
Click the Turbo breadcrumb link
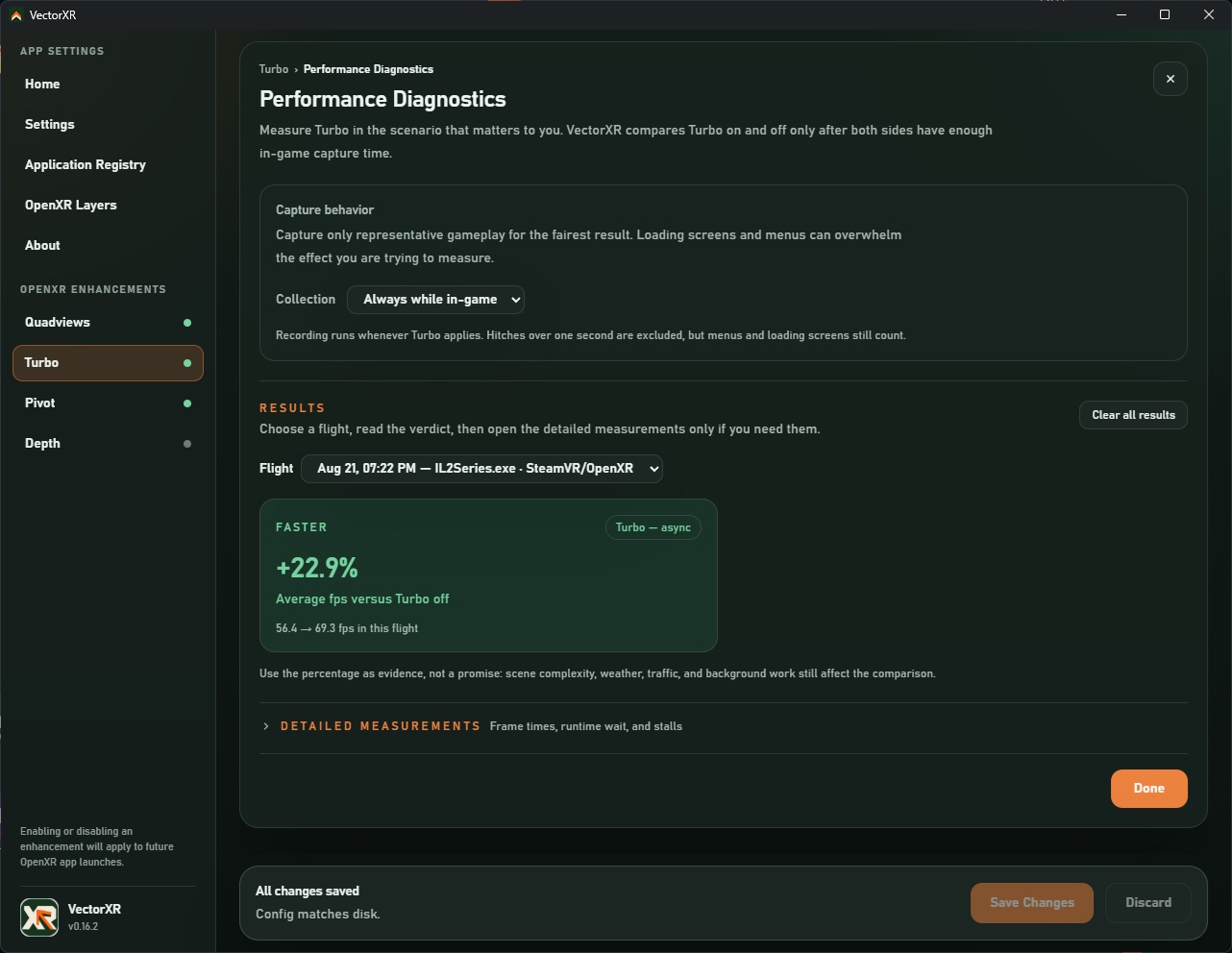click(274, 69)
